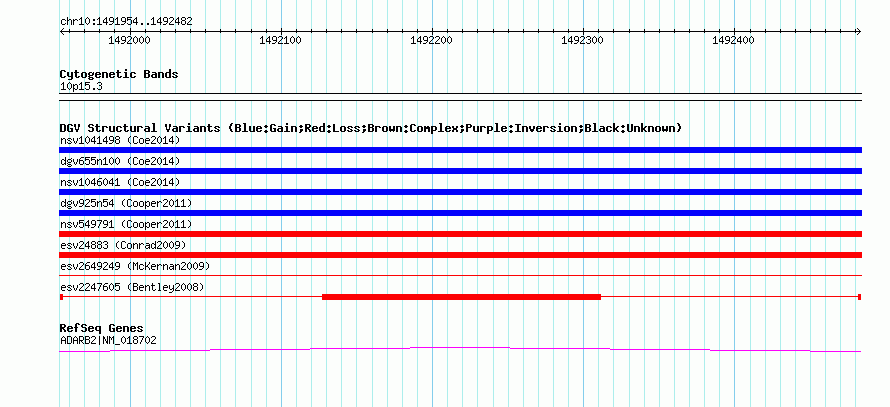This screenshot has width=890, height=407.
Task: Click the 1492100 ruler position label
Action: [280, 40]
